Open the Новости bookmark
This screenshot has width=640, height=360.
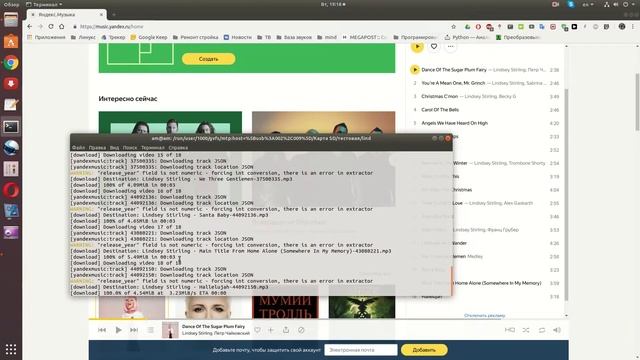[238, 37]
